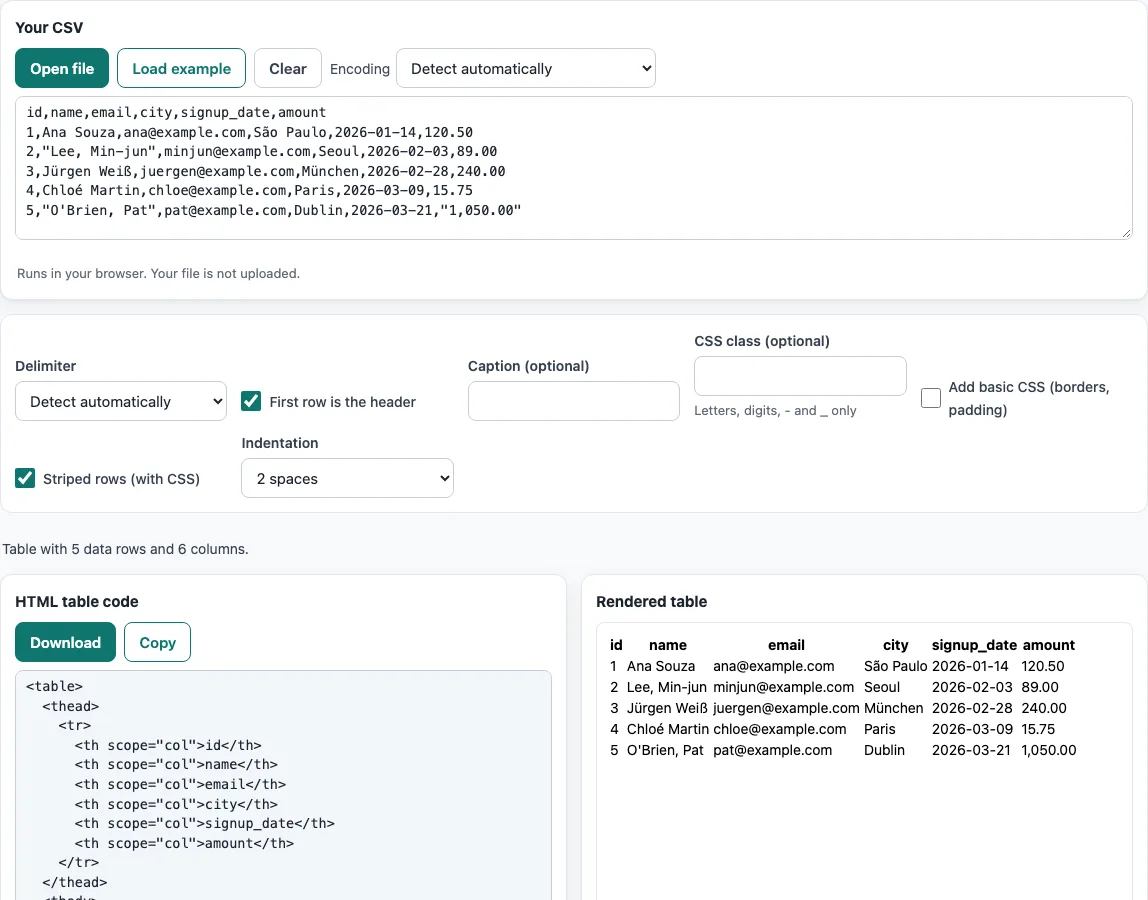Screen dimensions: 1148x900
Task: Click the 'HTML table code' heading
Action: pyautogui.click(x=77, y=601)
